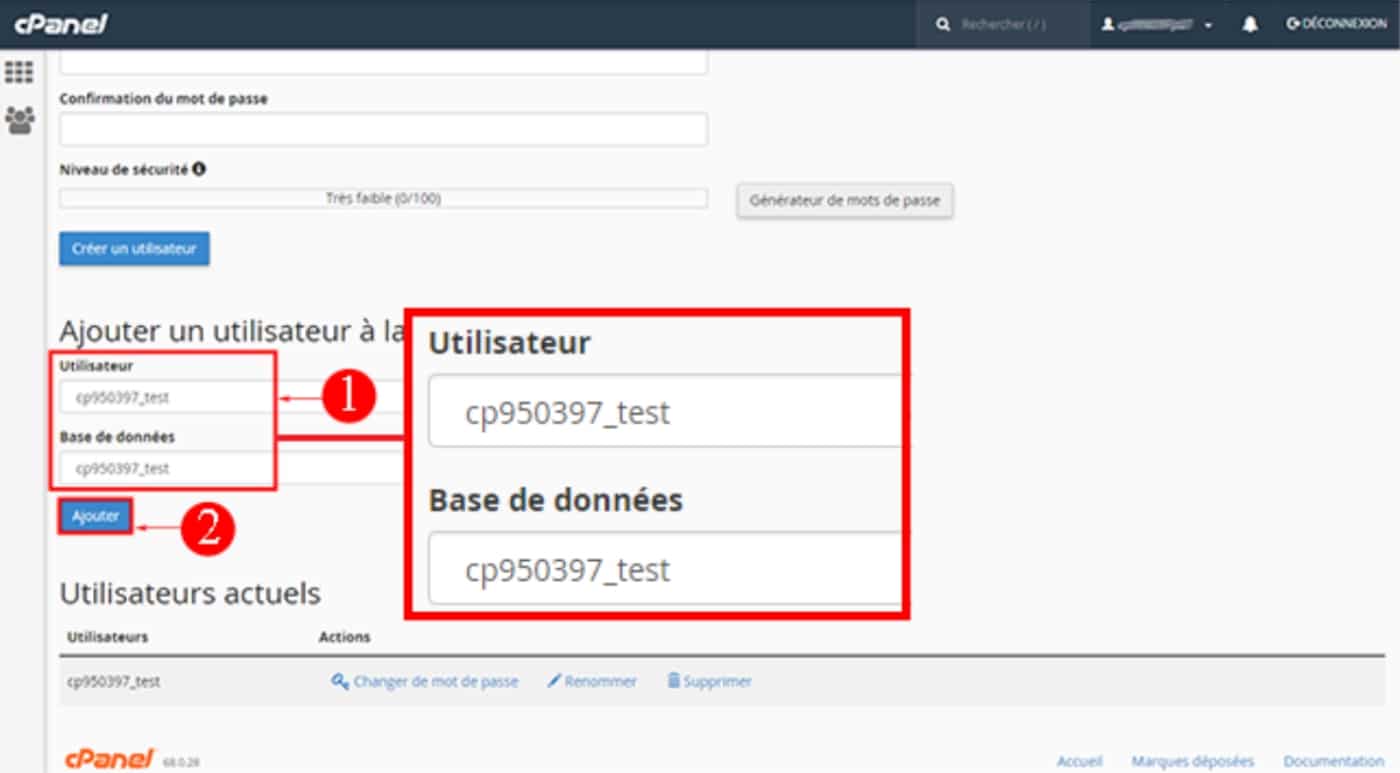1400x773 pixels.
Task: Click the Générateur de mots de passe button
Action: click(845, 200)
